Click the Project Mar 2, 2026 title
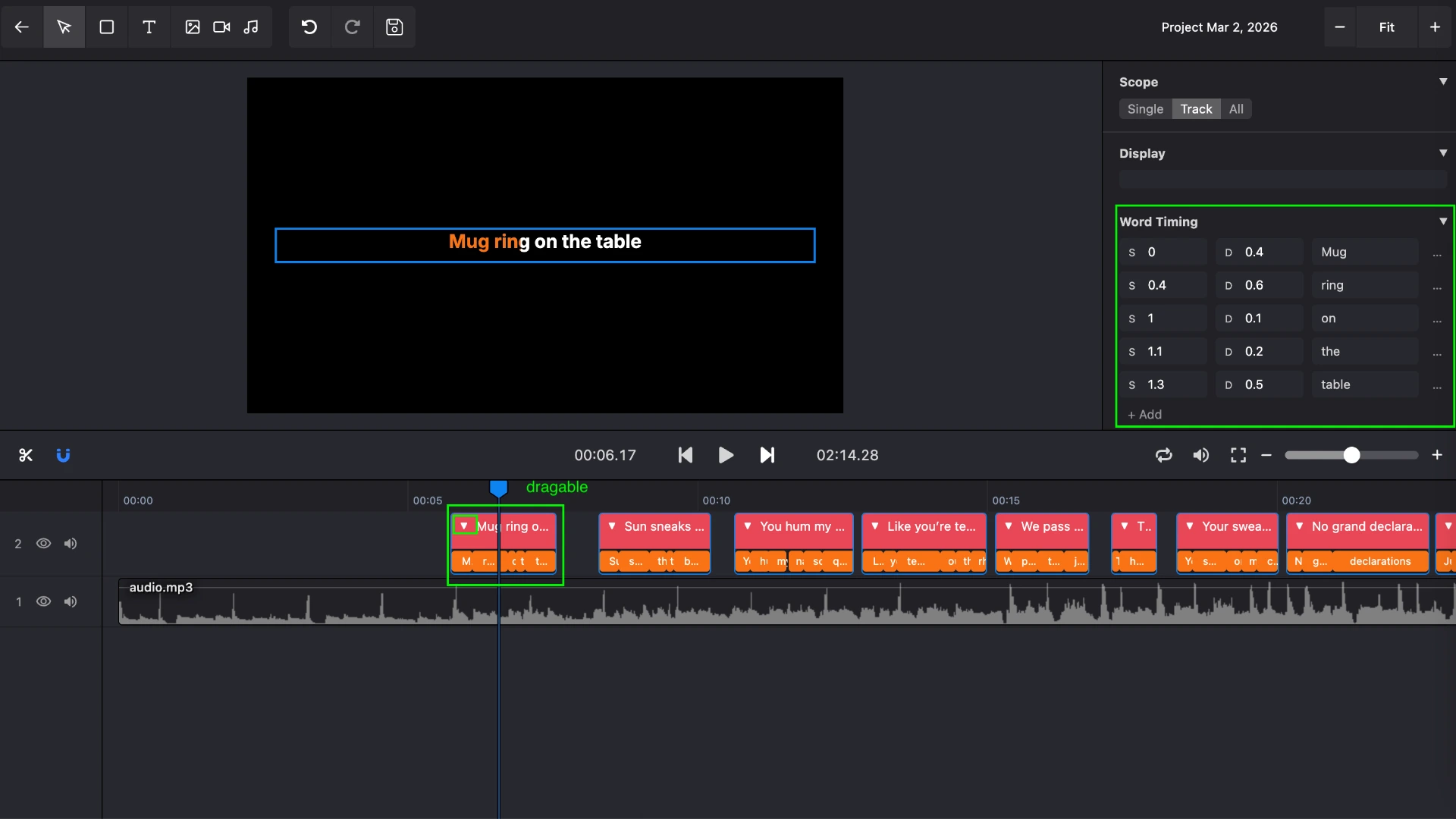1456x819 pixels. click(1219, 27)
